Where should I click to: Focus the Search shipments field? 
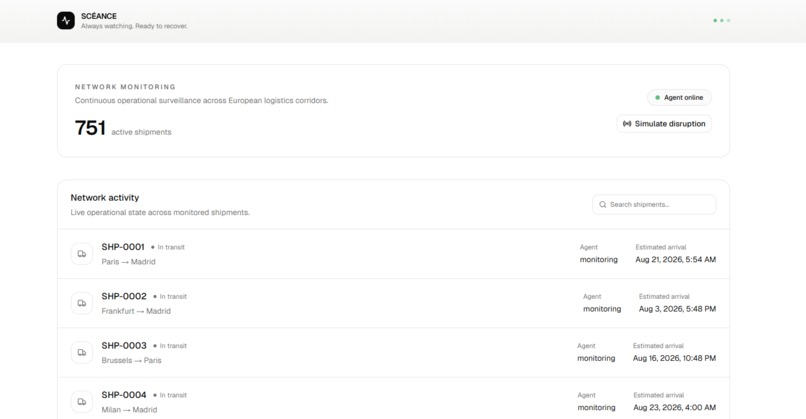click(x=654, y=205)
